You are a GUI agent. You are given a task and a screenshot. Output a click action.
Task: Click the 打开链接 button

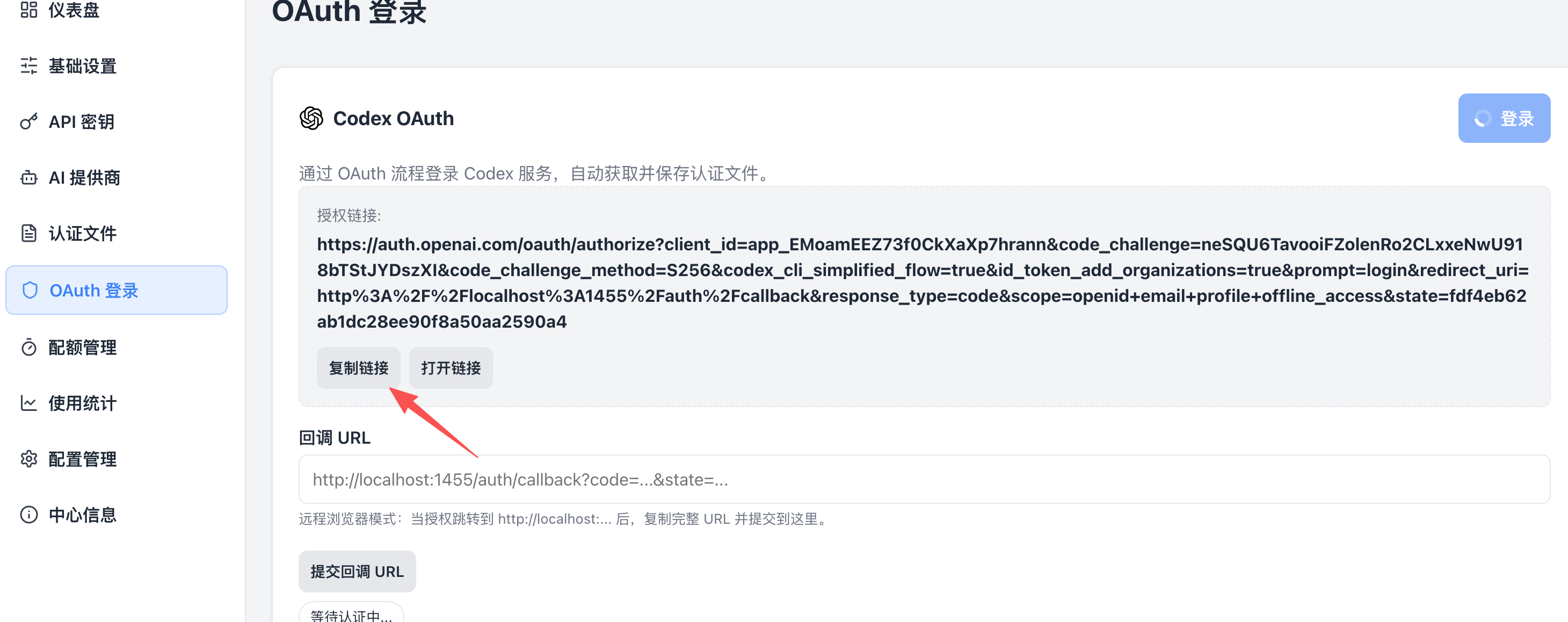[x=451, y=367]
